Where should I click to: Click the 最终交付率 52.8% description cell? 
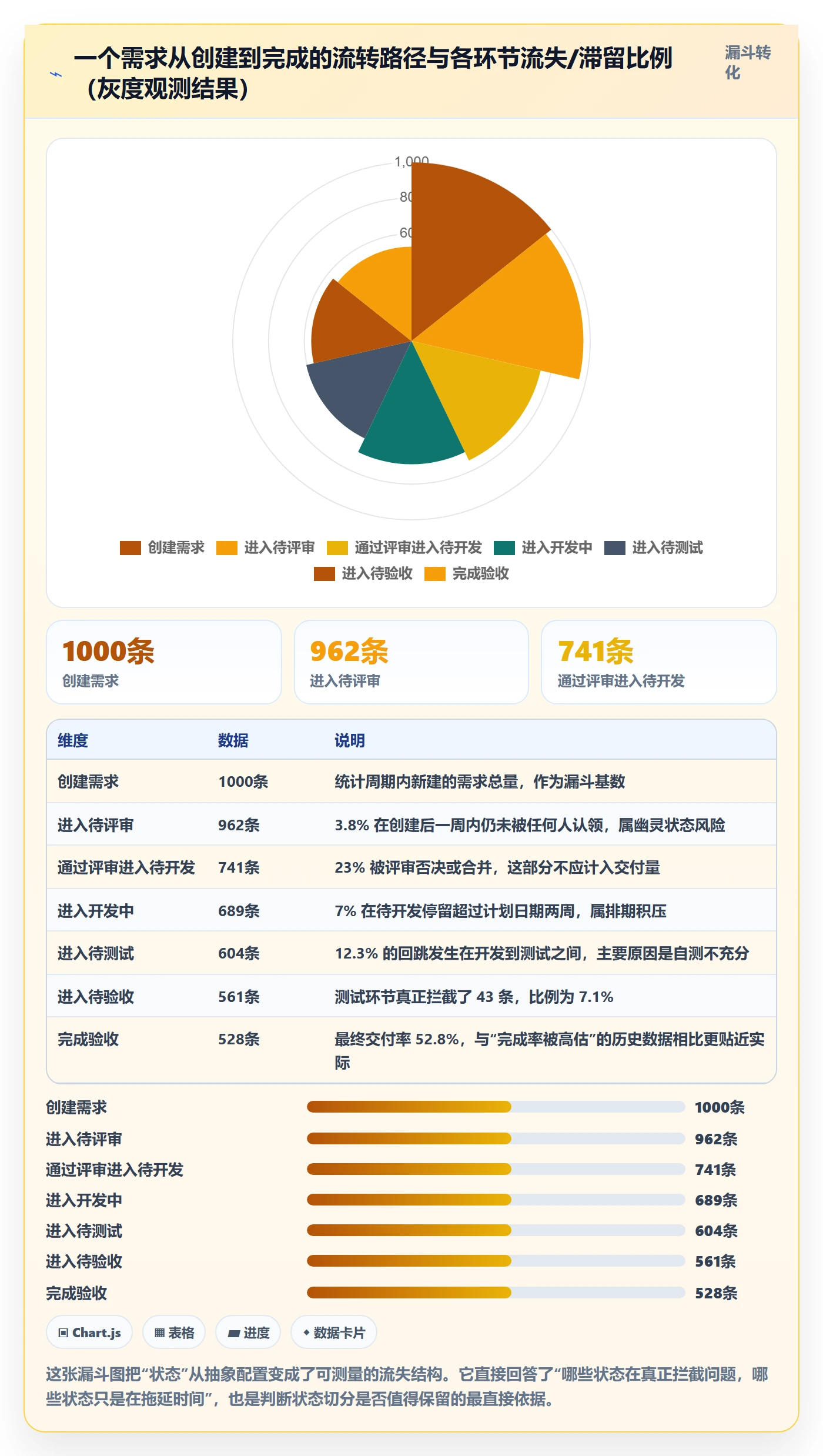550,1051
